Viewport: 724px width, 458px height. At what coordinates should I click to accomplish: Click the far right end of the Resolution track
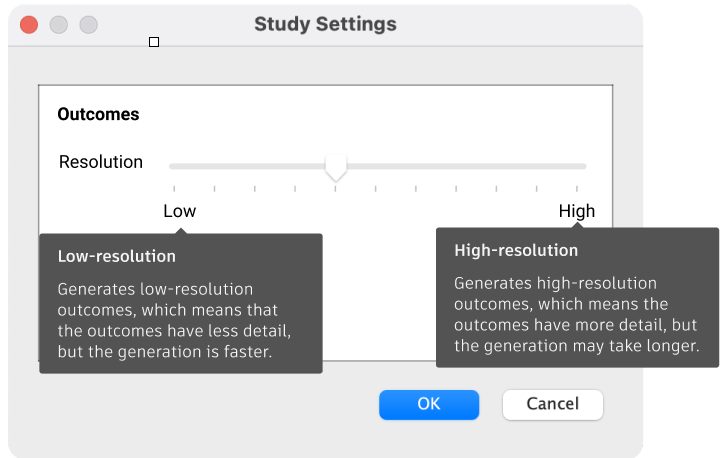[584, 166]
